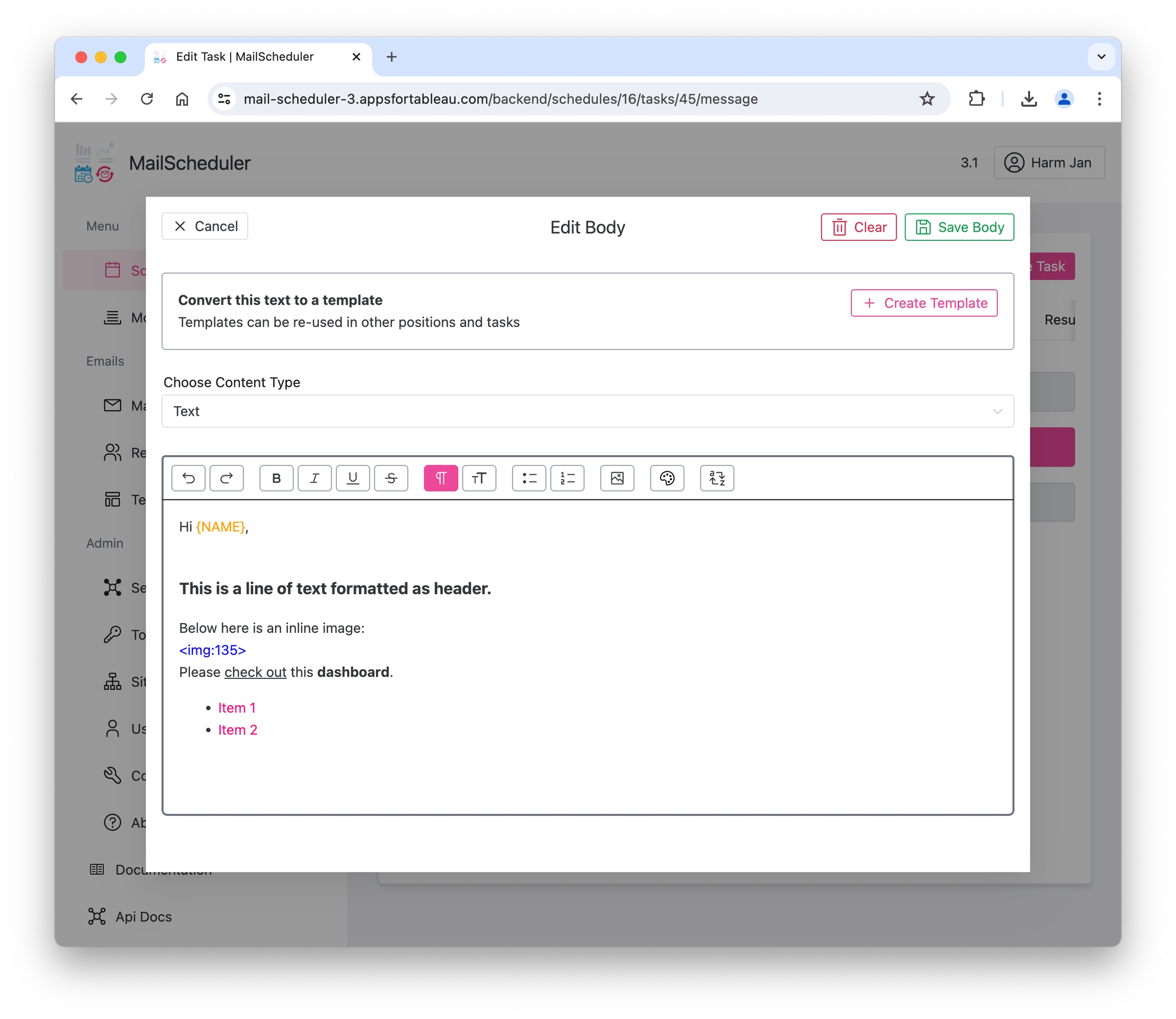Open the placeholder variables tool
1176x1019 pixels.
[x=717, y=478]
